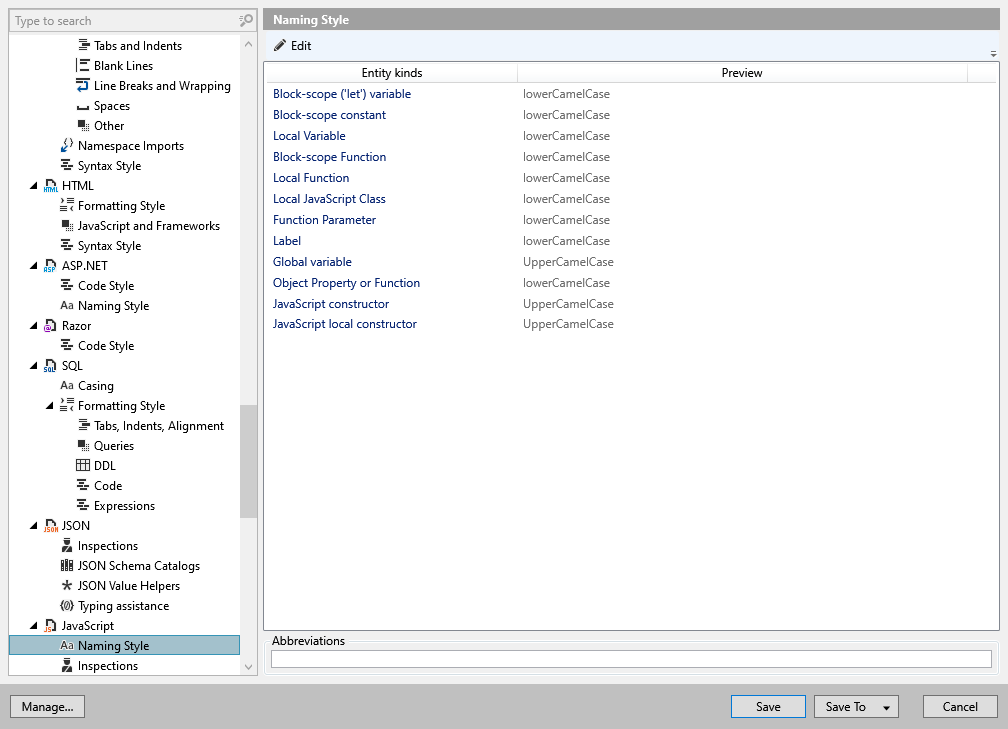Click the pencil Edit icon
Viewport: 1008px width, 729px height.
tap(280, 46)
